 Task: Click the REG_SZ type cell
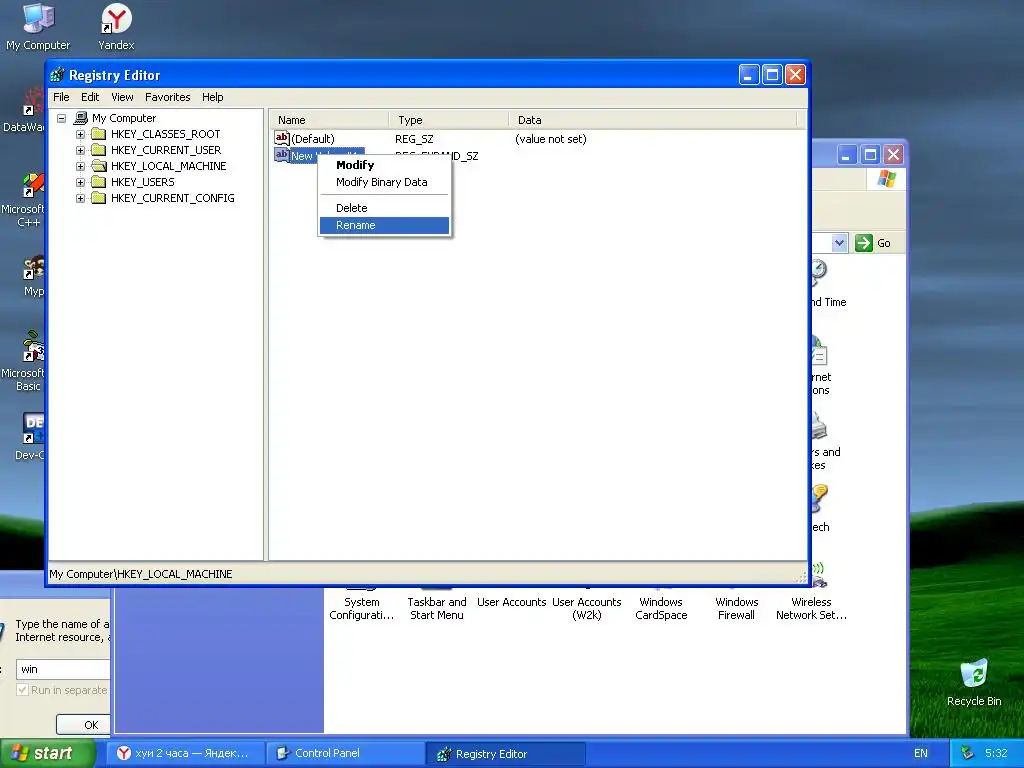414,139
